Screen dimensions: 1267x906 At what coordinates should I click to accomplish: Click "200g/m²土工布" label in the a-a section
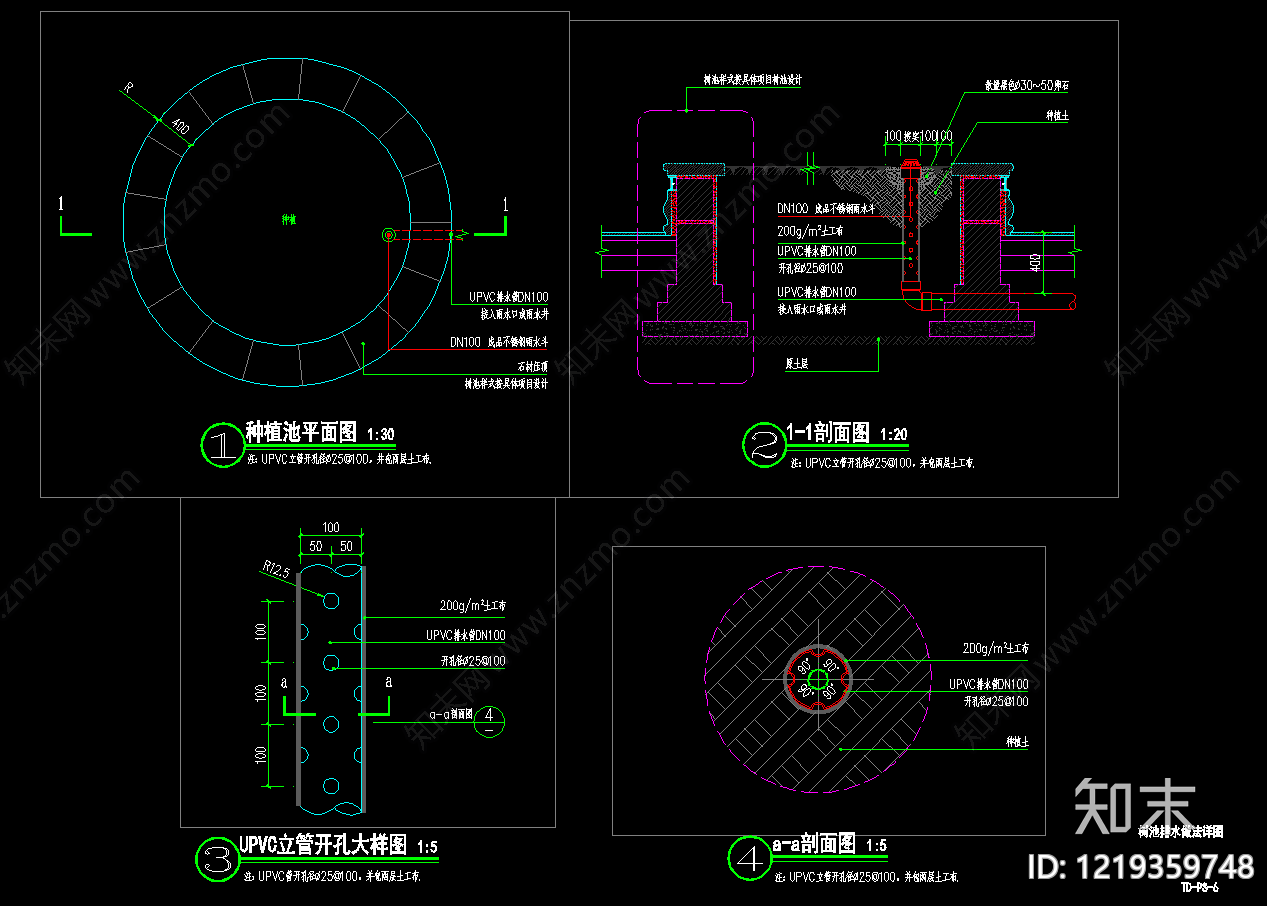point(996,649)
